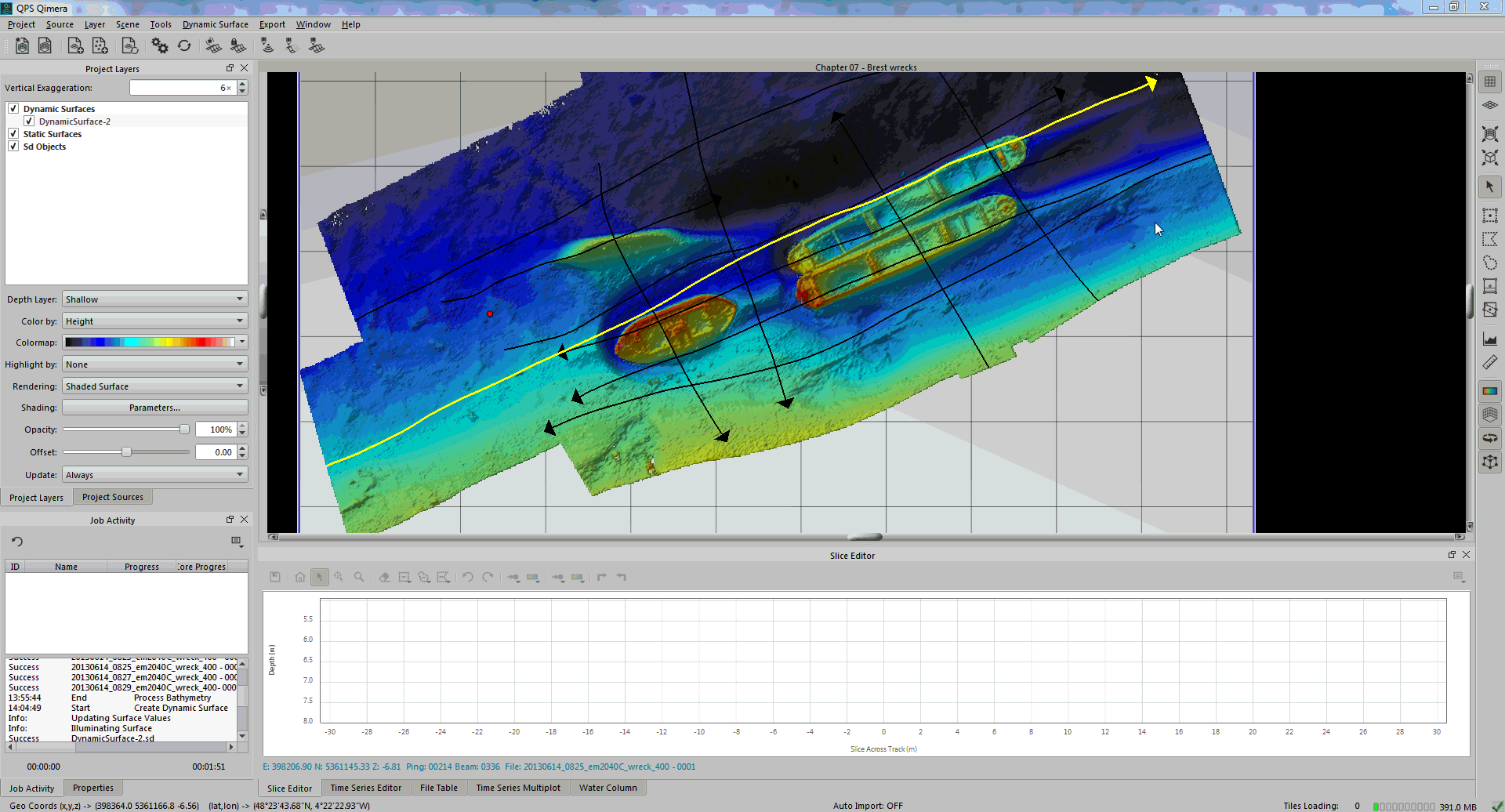Switch to the Water Column tab
This screenshot has height=812, width=1505.
607,788
